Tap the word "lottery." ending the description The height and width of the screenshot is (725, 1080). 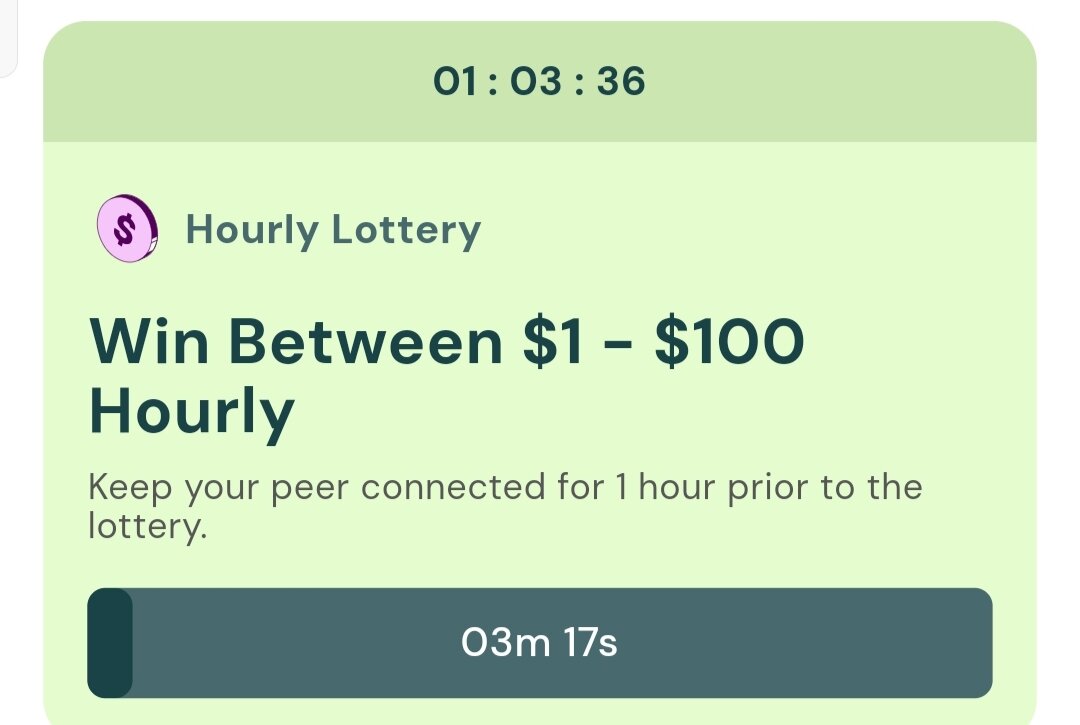pyautogui.click(x=147, y=526)
